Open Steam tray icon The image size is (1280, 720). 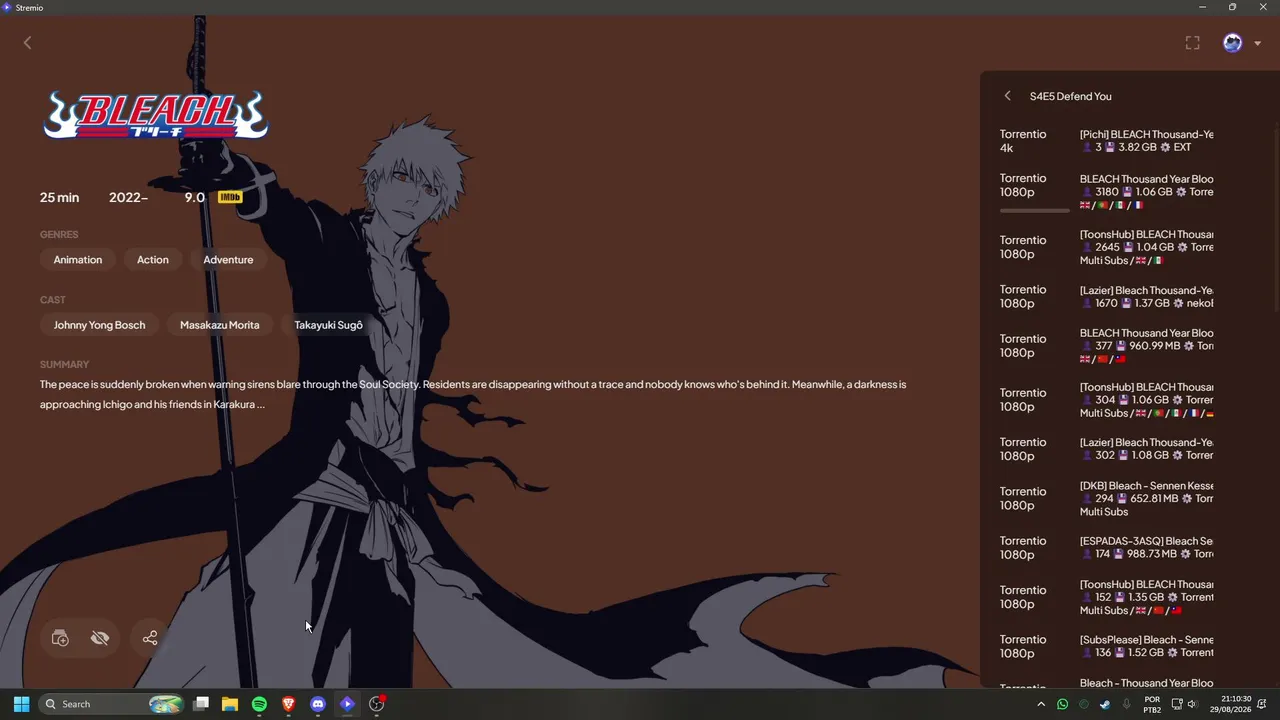[x=1105, y=704]
